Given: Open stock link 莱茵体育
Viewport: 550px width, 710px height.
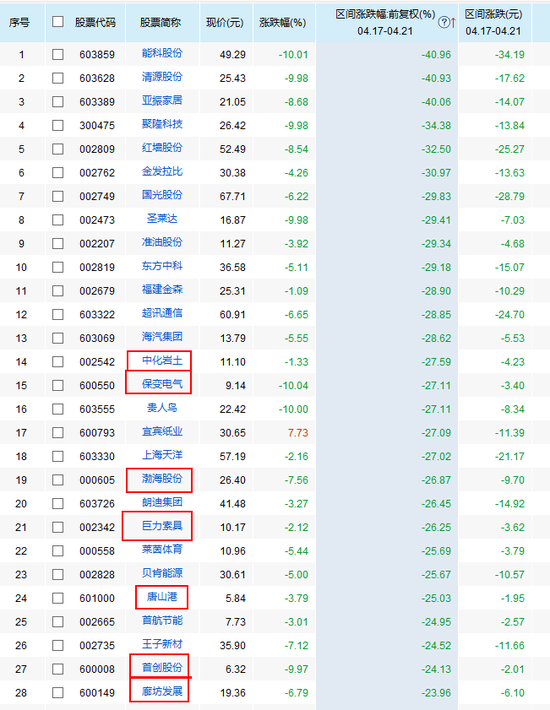Looking at the screenshot, I should [x=162, y=550].
